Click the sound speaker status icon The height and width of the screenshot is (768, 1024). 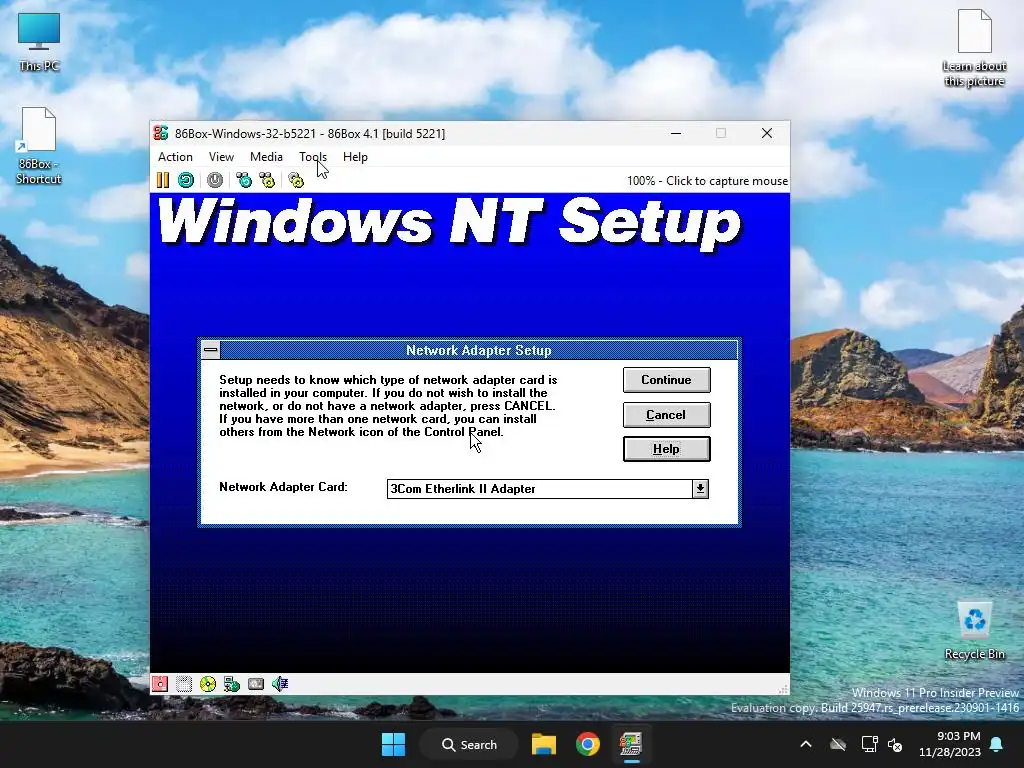[280, 684]
